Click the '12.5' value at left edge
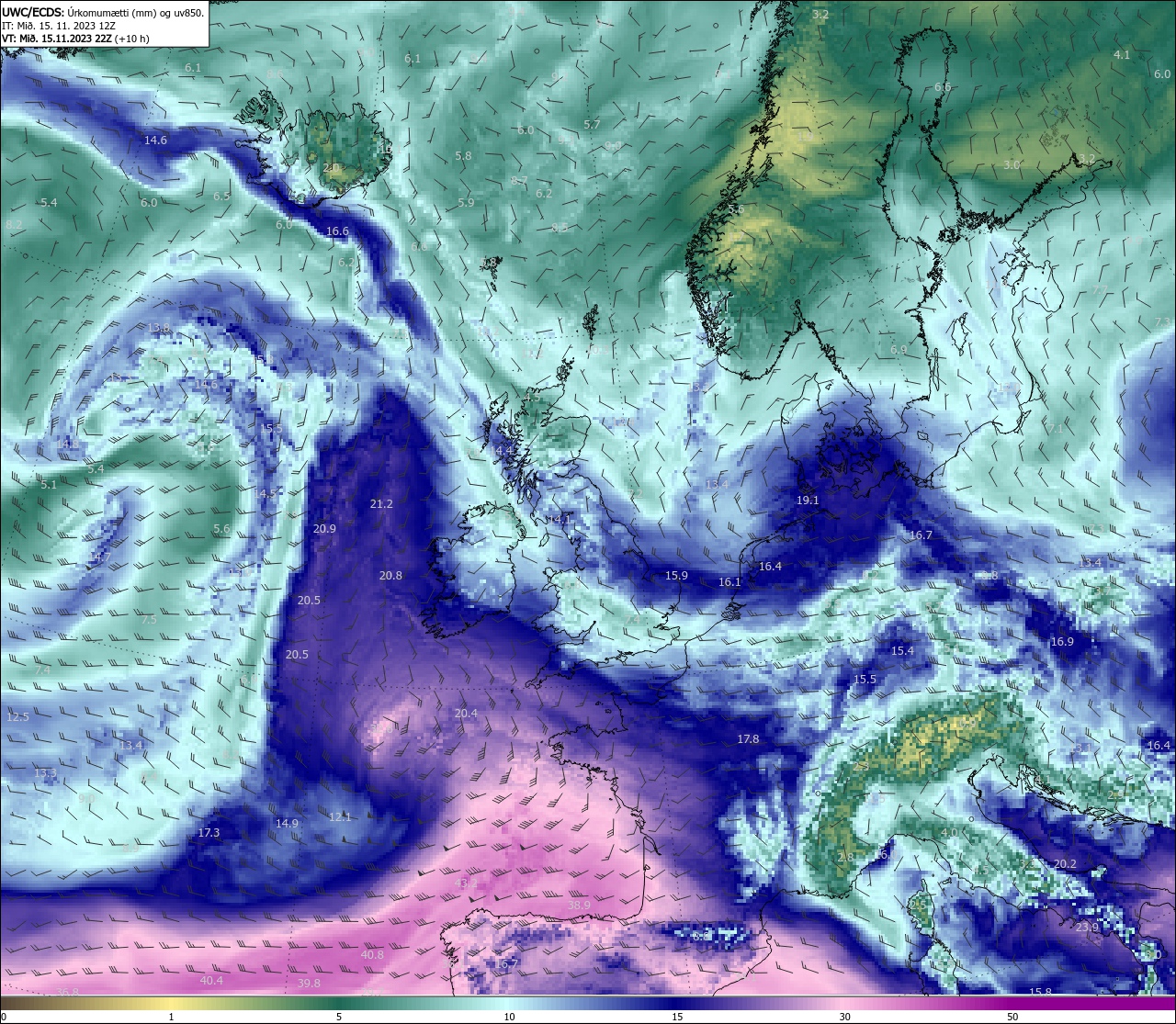The height and width of the screenshot is (1024, 1176). 17,716
